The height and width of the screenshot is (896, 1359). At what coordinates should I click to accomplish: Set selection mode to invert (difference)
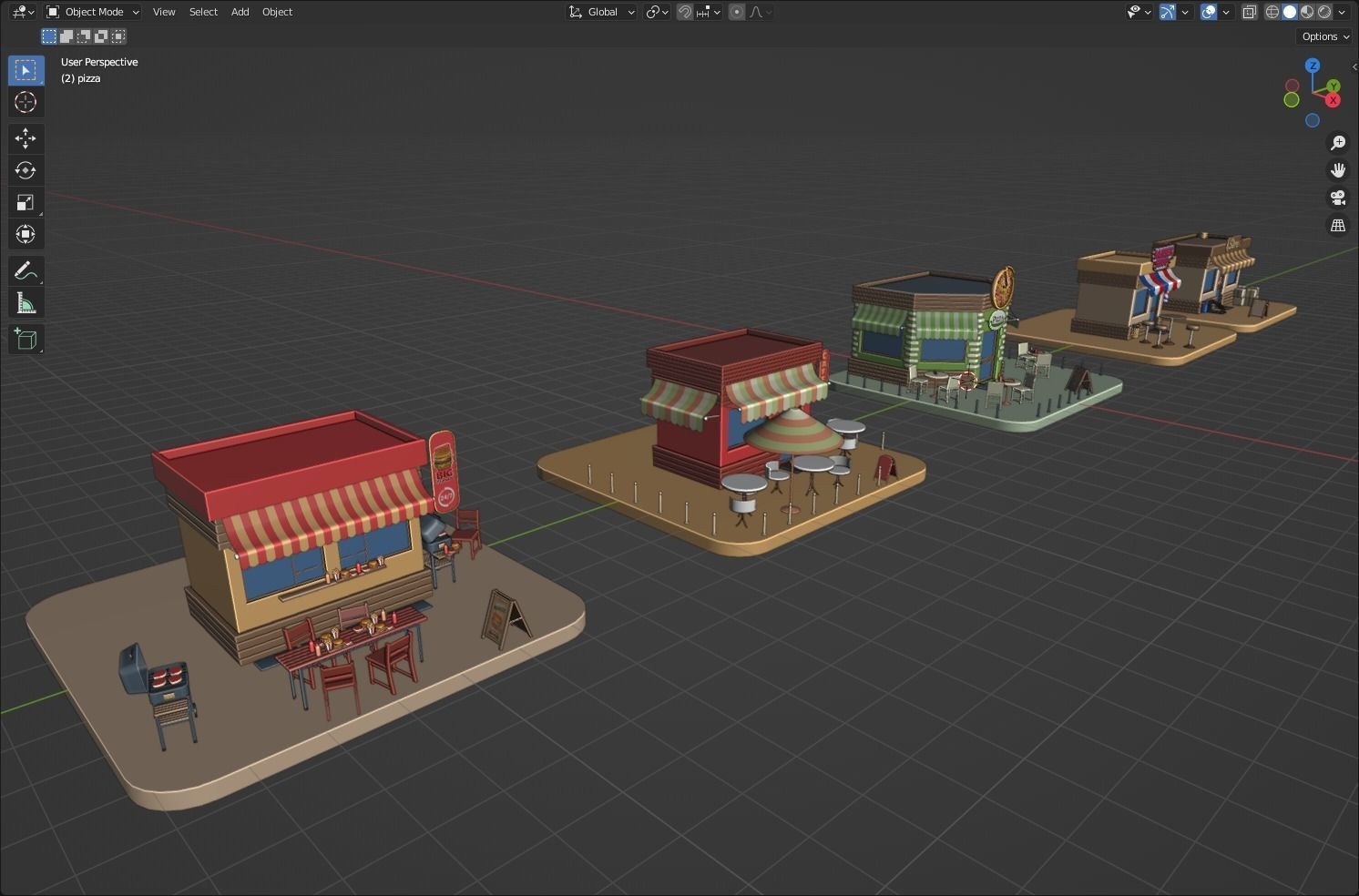(101, 36)
